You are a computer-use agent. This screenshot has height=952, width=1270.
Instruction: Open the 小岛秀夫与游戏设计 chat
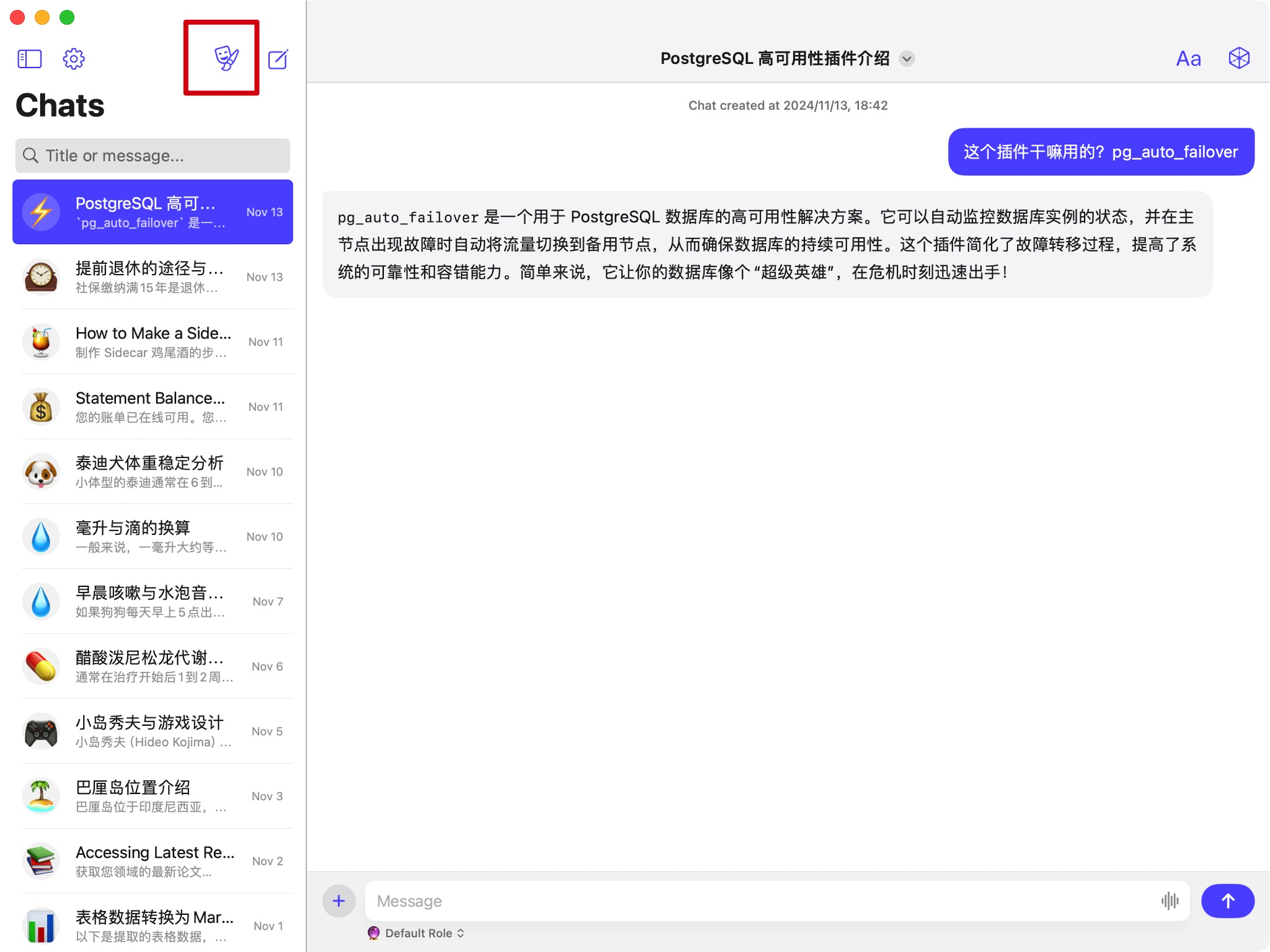click(153, 731)
